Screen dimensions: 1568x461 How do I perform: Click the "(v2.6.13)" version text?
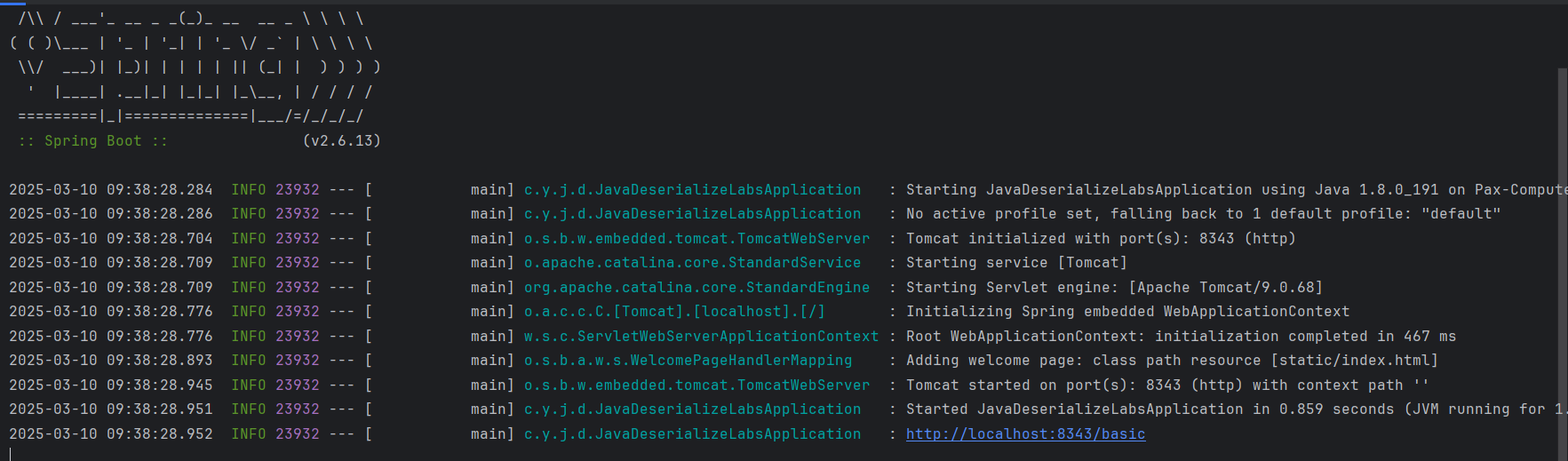click(341, 141)
